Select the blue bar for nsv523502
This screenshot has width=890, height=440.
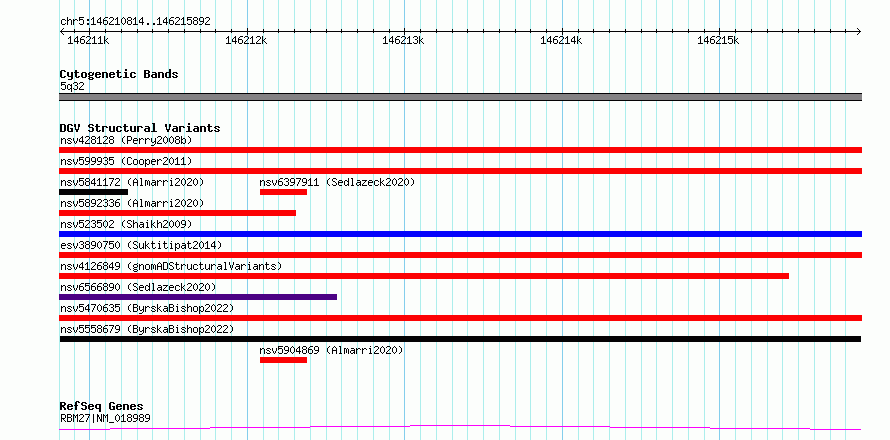[460, 234]
